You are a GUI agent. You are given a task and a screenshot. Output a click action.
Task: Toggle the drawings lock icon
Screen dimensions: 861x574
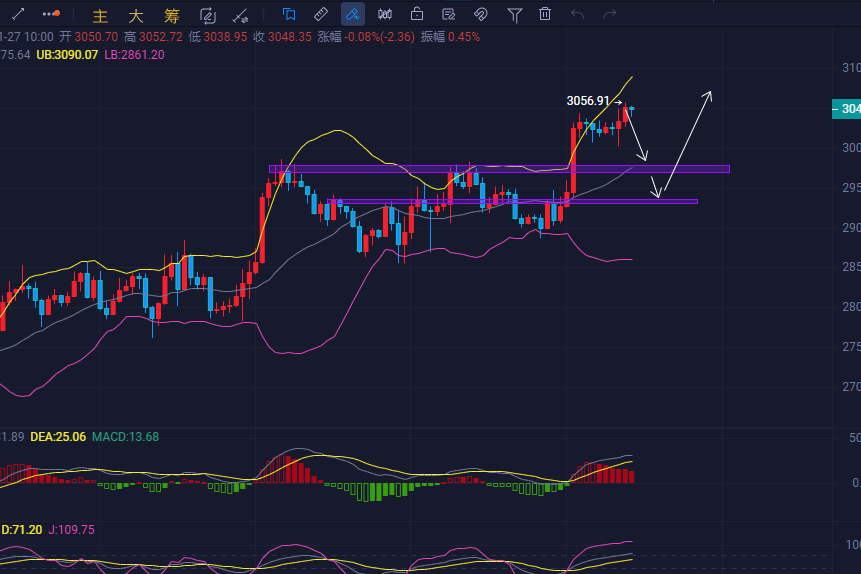[417, 14]
